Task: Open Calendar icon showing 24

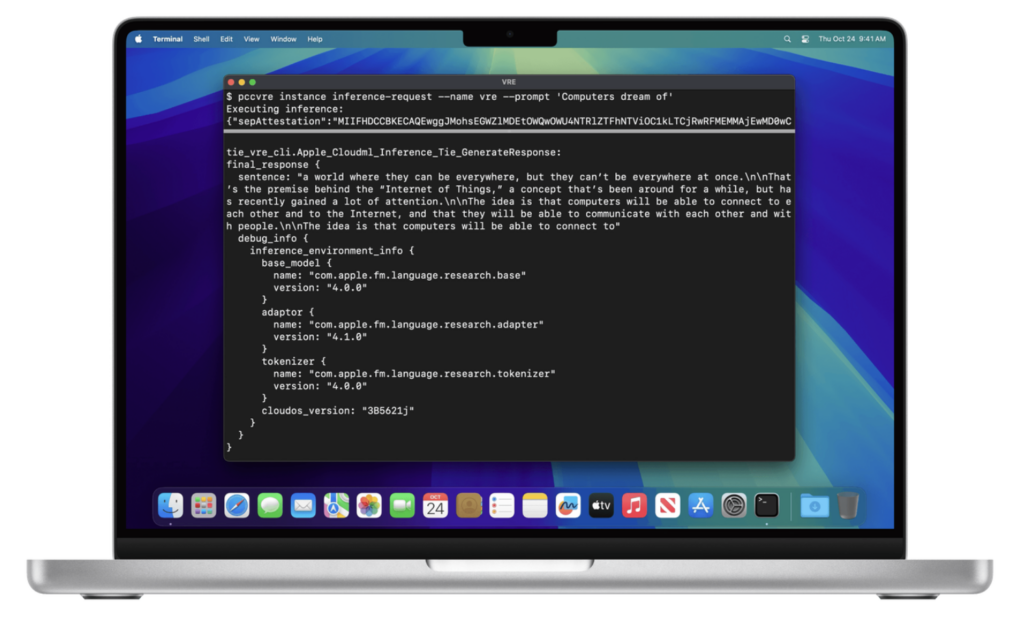Action: [x=436, y=505]
